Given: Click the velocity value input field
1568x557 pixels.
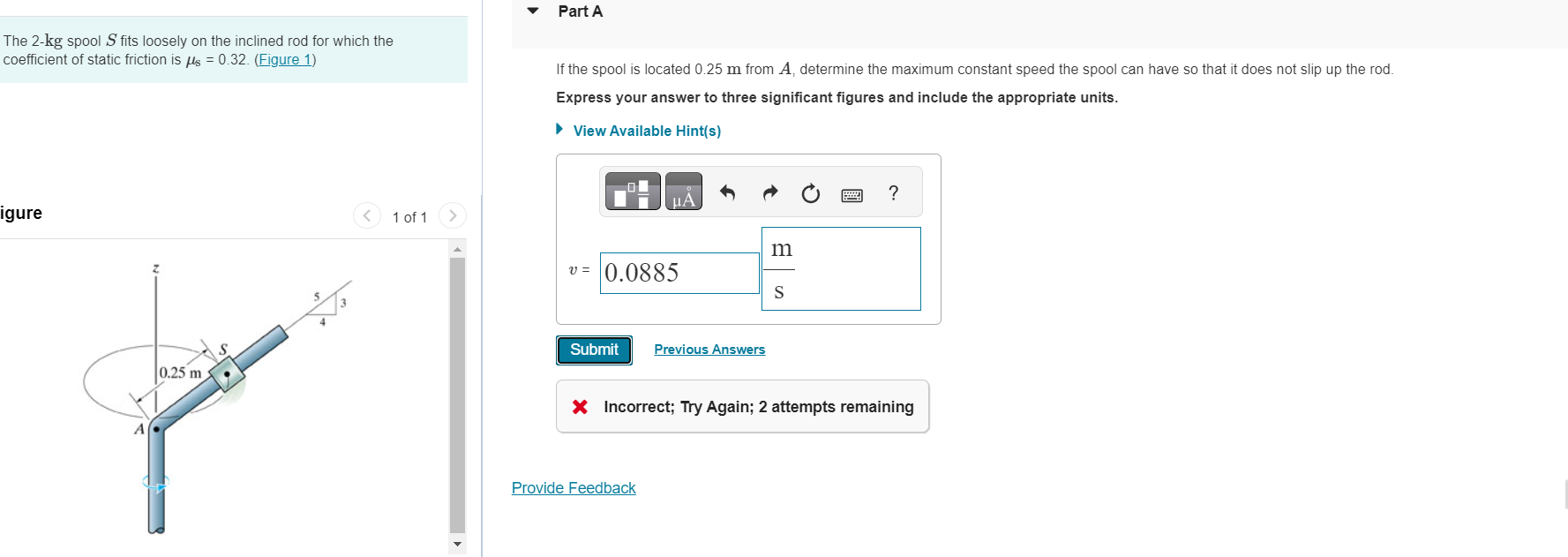Looking at the screenshot, I should point(679,273).
